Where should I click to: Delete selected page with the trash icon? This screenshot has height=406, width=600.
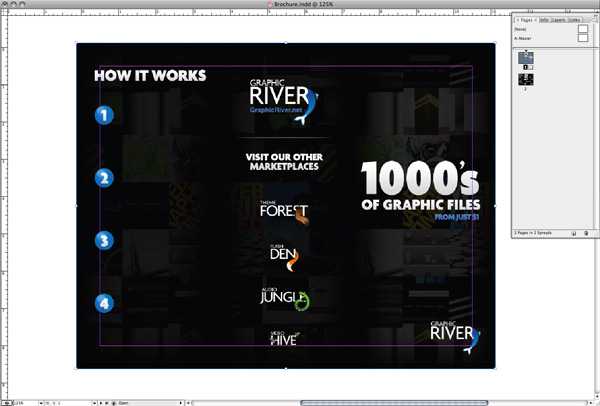click(x=585, y=233)
